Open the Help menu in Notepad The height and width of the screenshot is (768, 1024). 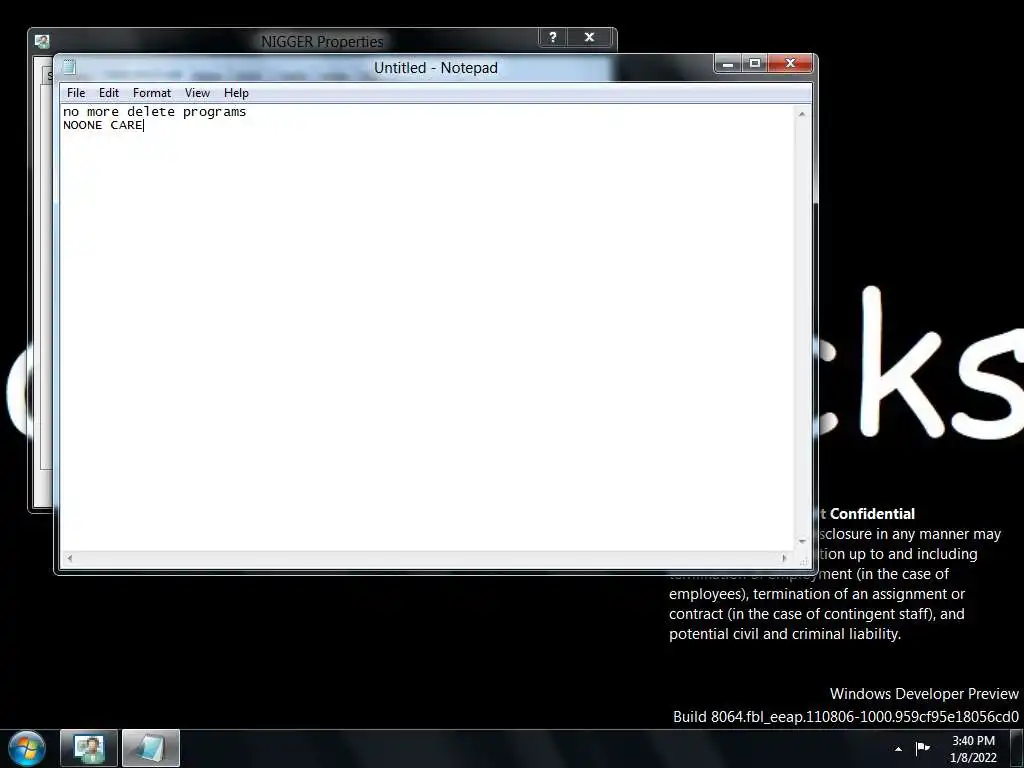click(x=236, y=93)
